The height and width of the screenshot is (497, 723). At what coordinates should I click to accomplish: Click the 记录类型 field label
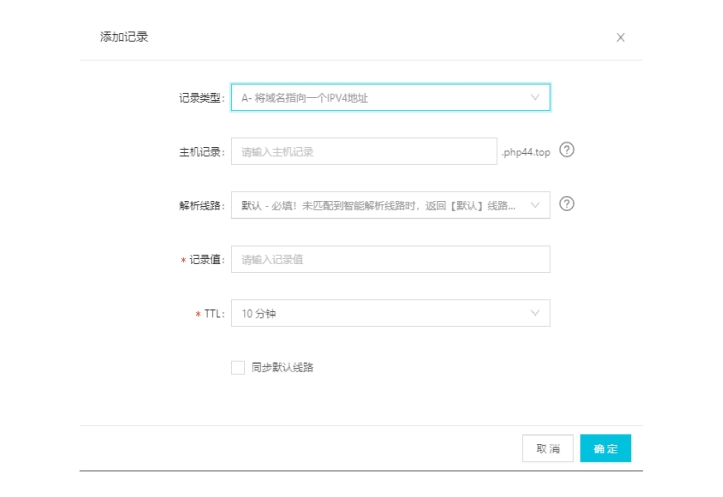click(201, 98)
